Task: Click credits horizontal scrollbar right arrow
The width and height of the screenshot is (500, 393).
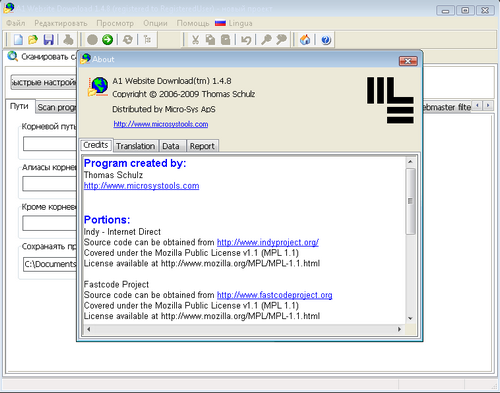Action: tap(399, 329)
